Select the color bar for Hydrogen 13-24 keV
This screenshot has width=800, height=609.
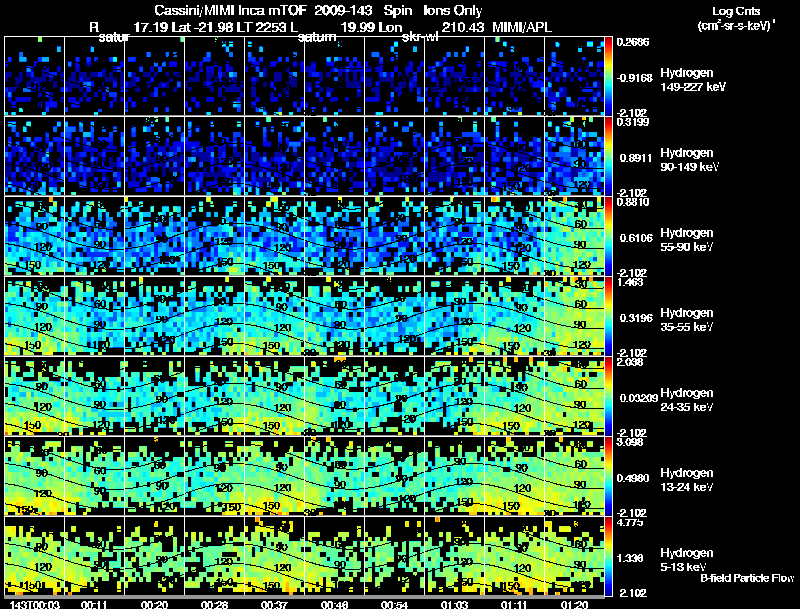610,476
